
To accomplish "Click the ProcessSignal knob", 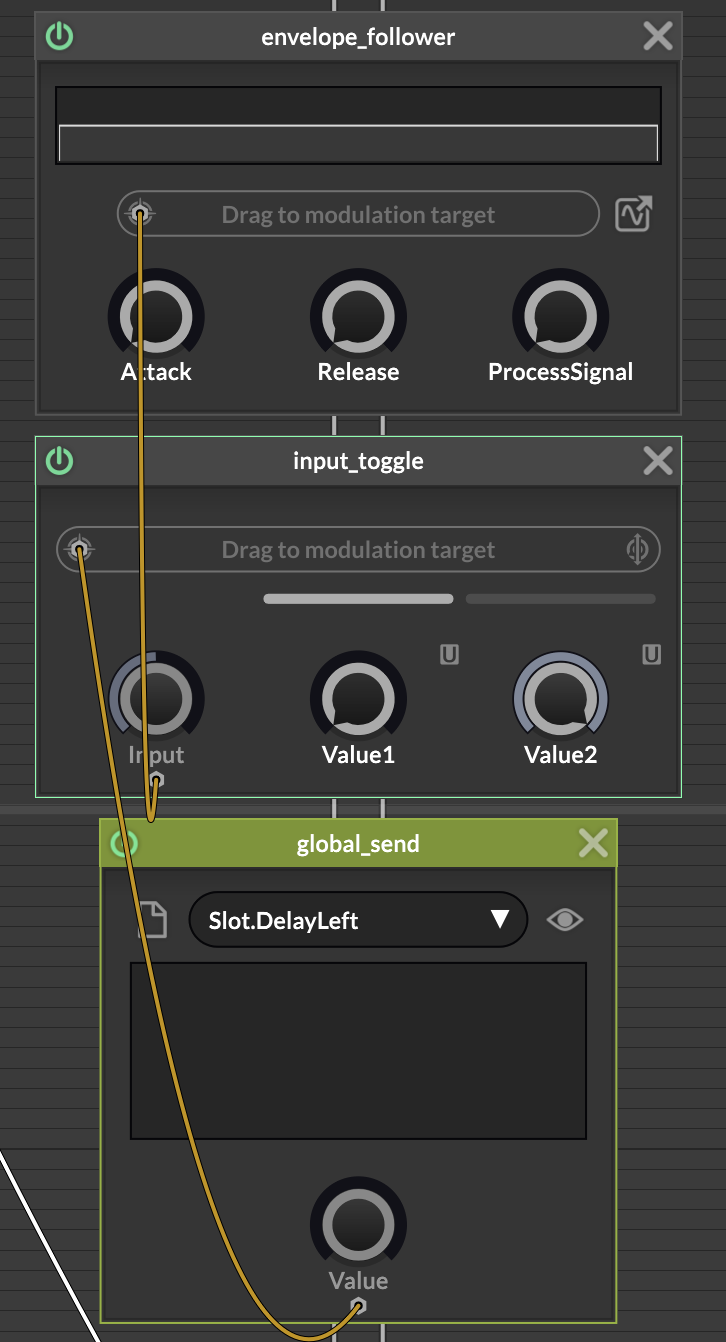I will 560,317.
